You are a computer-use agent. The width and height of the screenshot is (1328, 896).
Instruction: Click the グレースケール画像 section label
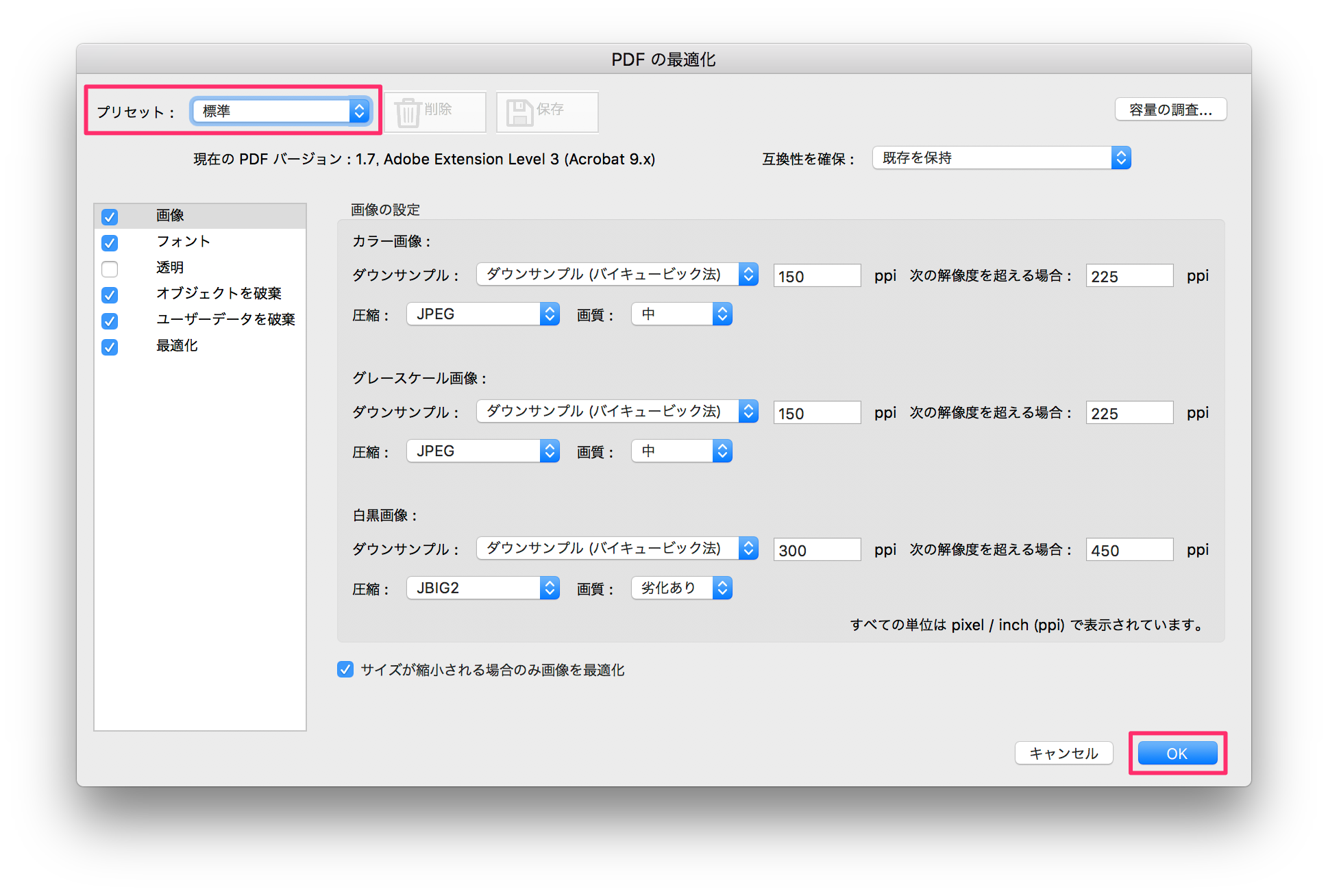pyautogui.click(x=419, y=379)
